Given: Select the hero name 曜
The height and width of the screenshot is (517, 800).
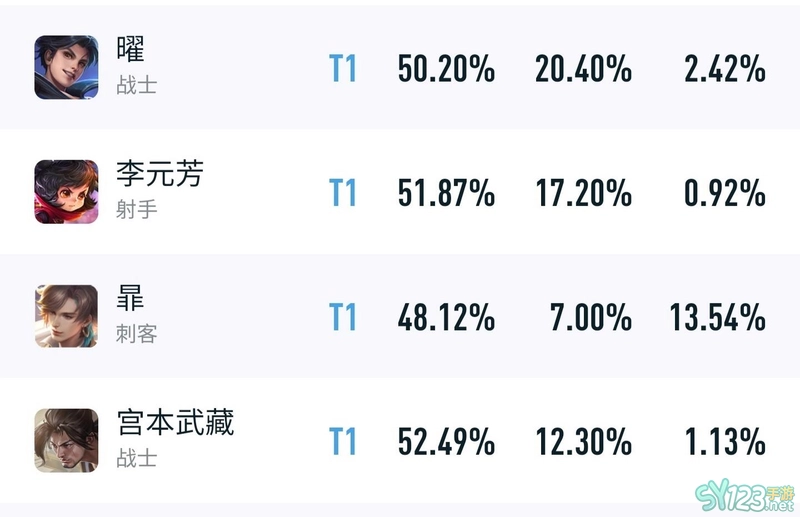Looking at the screenshot, I should click(131, 49).
